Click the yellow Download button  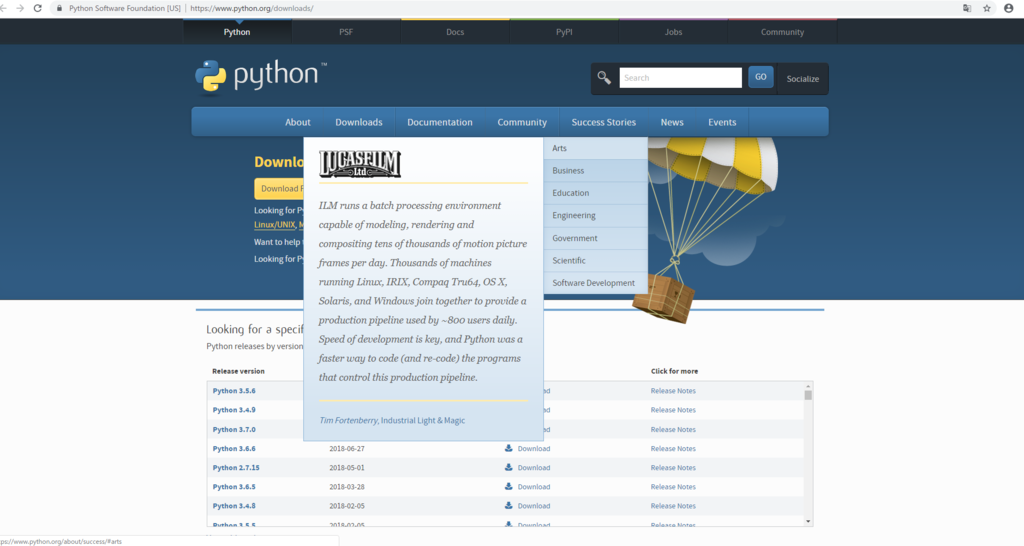[x=280, y=189]
